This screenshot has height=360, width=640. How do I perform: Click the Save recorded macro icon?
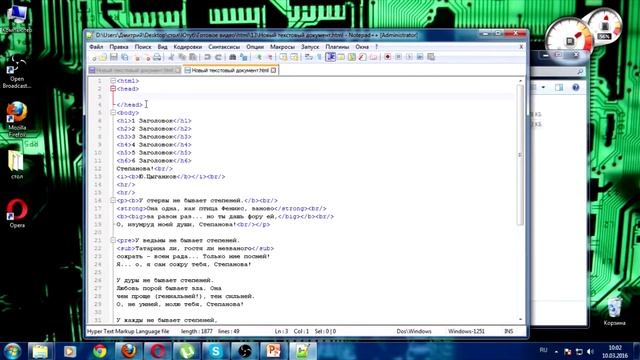coord(431,57)
